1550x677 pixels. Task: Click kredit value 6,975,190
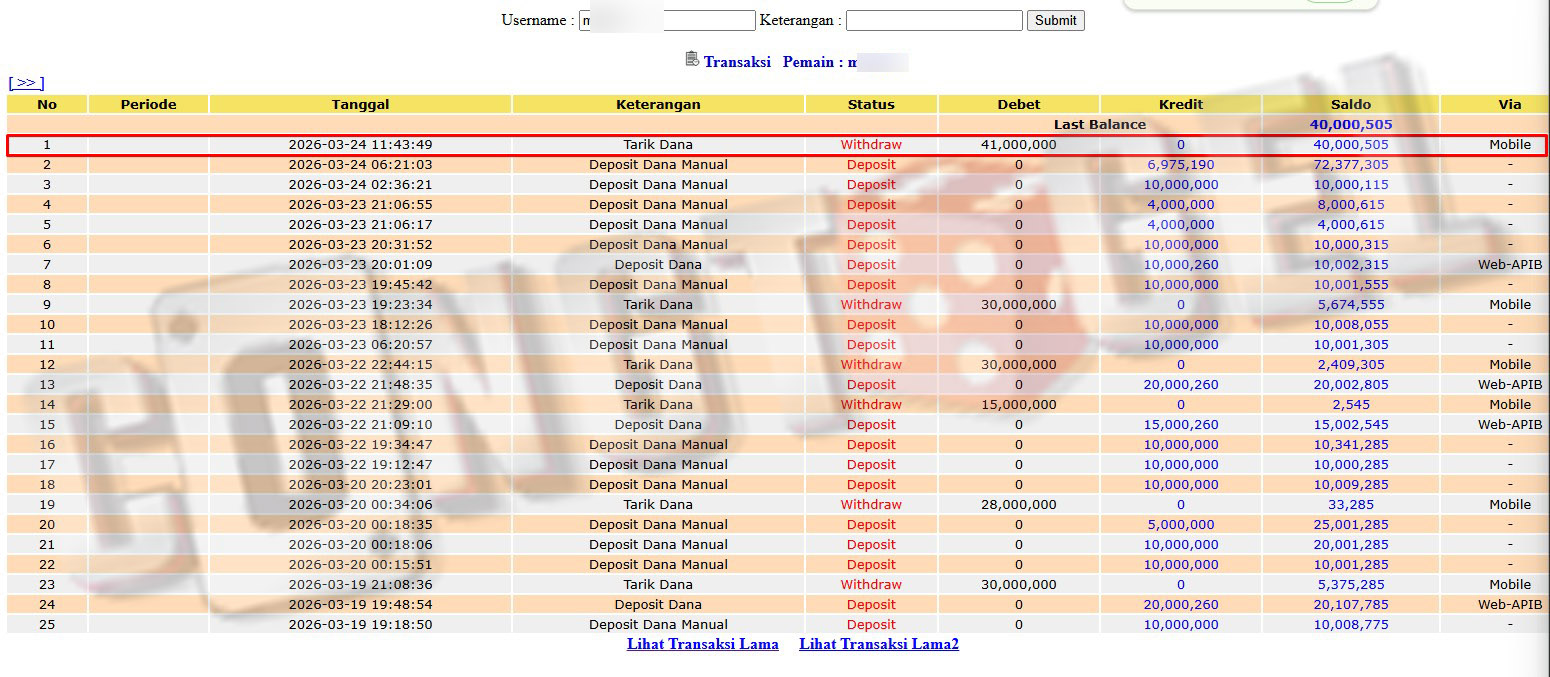(1181, 165)
